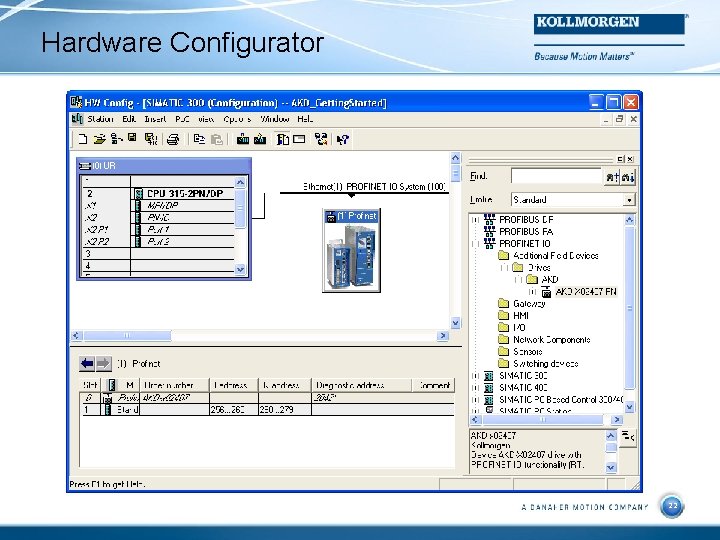
Task: Click the Save floppy-disk toolbar icon
Action: (132, 138)
